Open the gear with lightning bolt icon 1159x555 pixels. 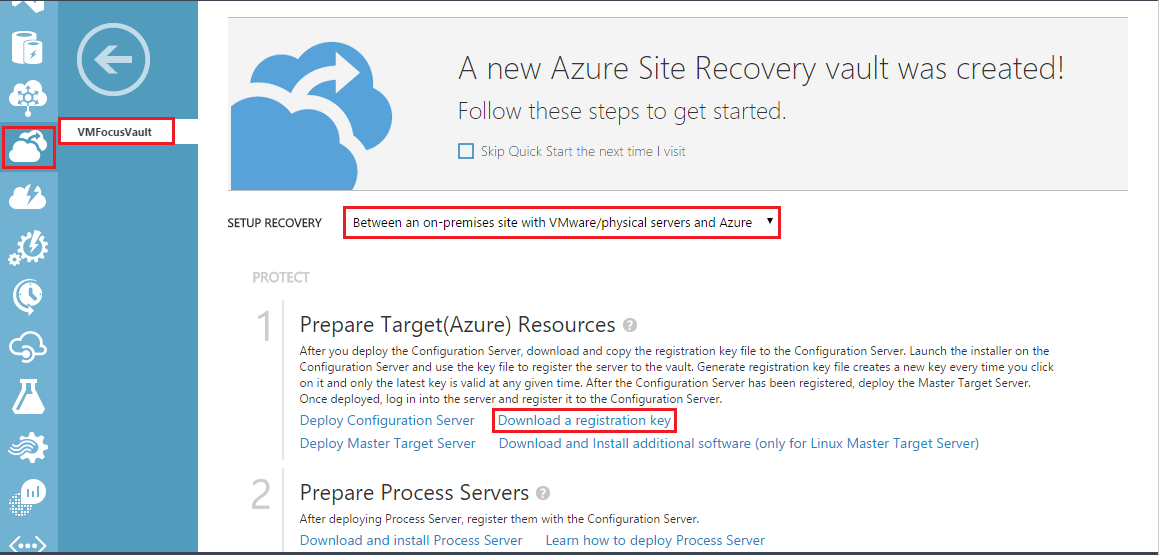[x=28, y=247]
